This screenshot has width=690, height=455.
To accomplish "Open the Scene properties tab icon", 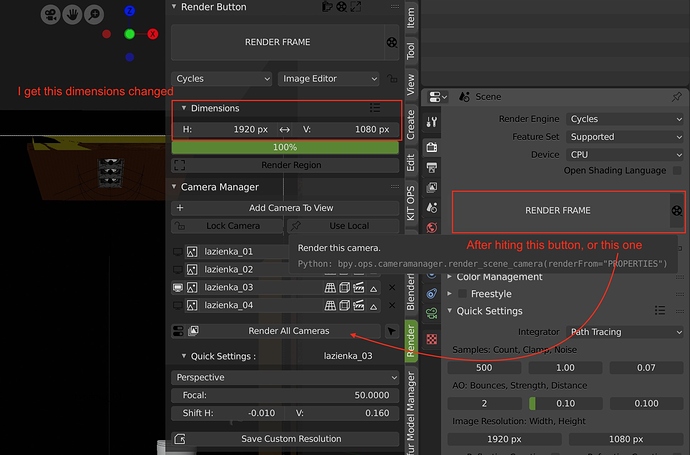I will click(x=432, y=208).
